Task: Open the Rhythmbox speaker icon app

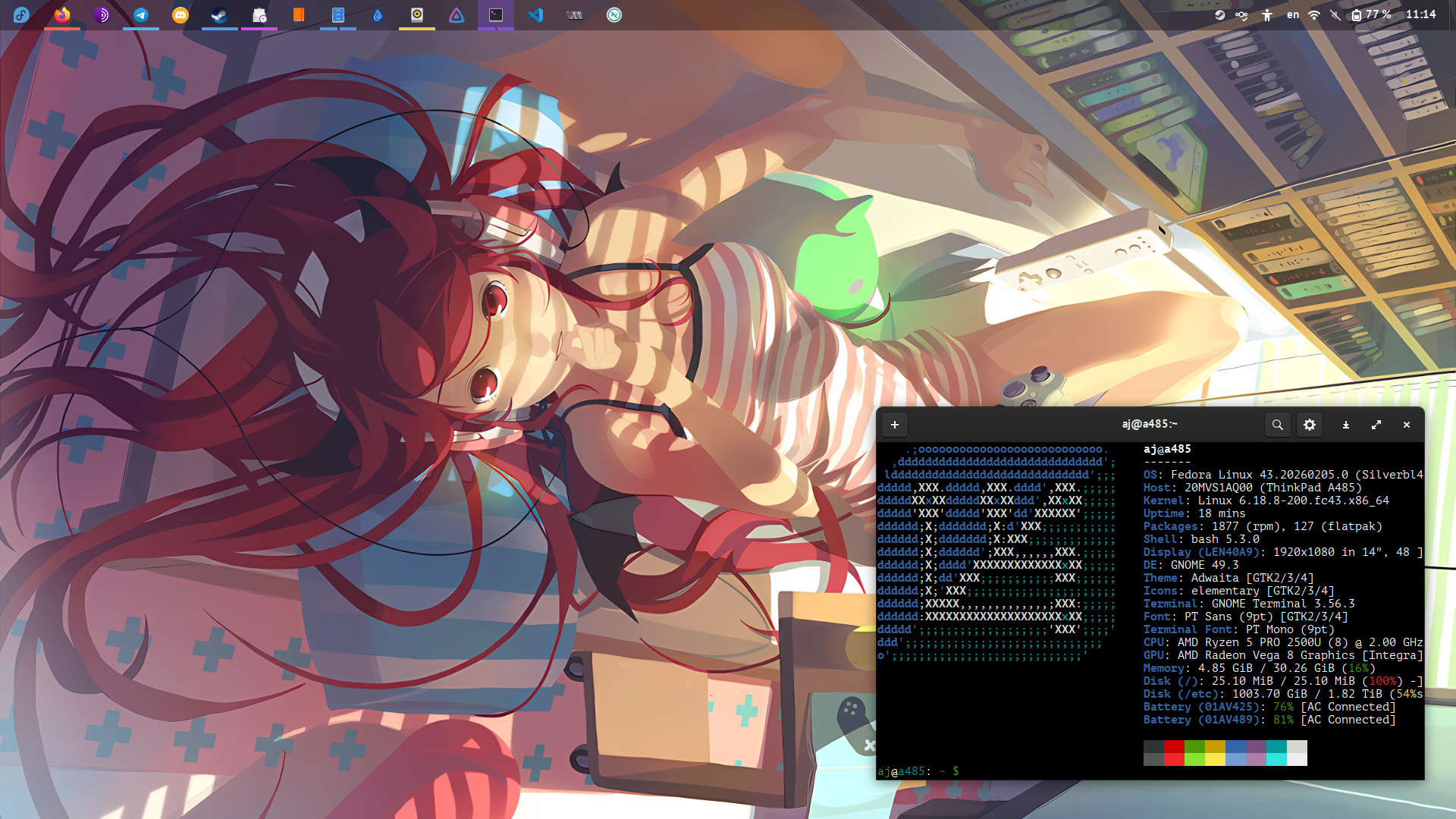Action: pos(417,14)
